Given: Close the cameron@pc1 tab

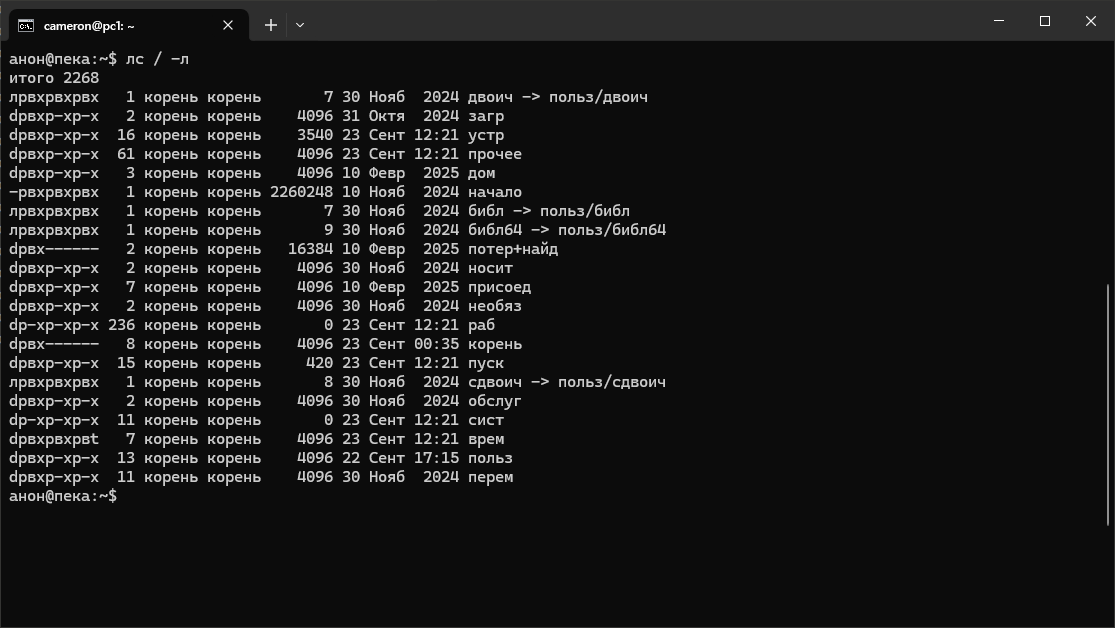Looking at the screenshot, I should [228, 26].
